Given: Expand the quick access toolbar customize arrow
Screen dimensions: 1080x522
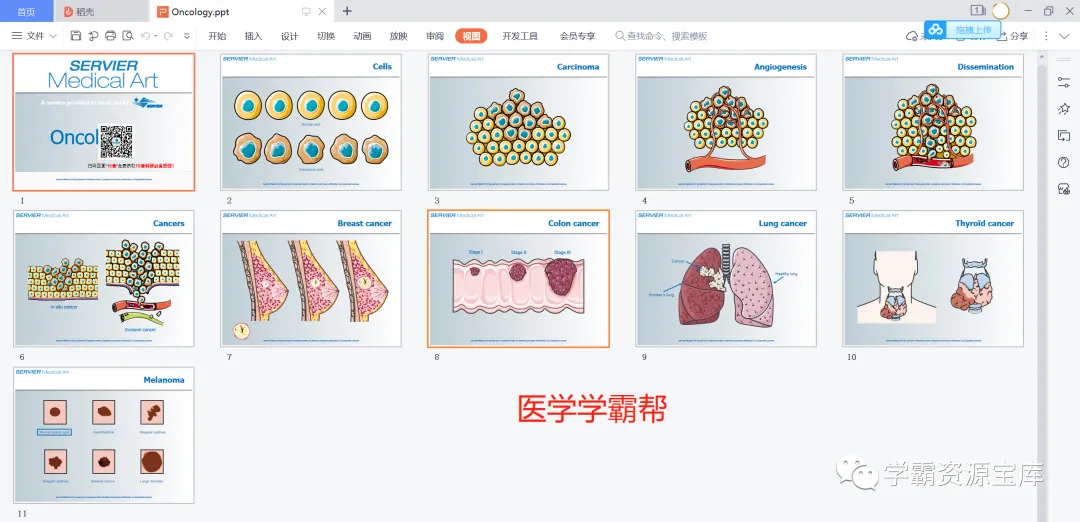Looking at the screenshot, I should click(x=187, y=36).
